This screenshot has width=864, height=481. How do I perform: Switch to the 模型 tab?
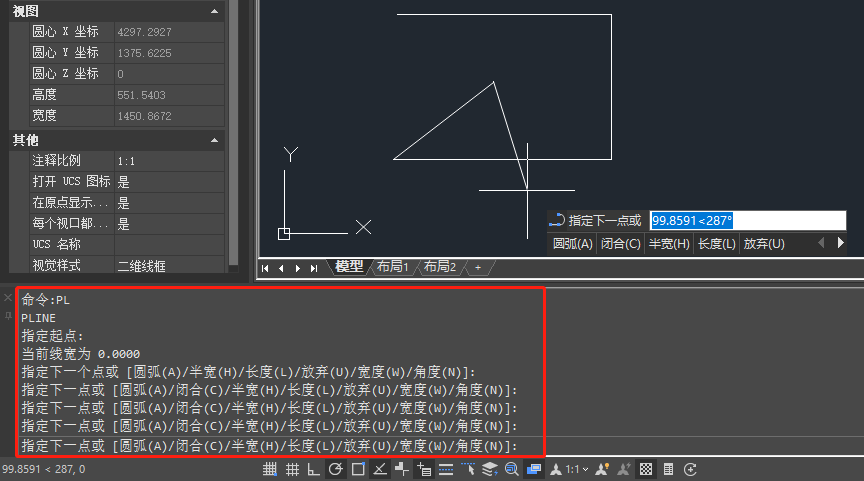coord(349,267)
